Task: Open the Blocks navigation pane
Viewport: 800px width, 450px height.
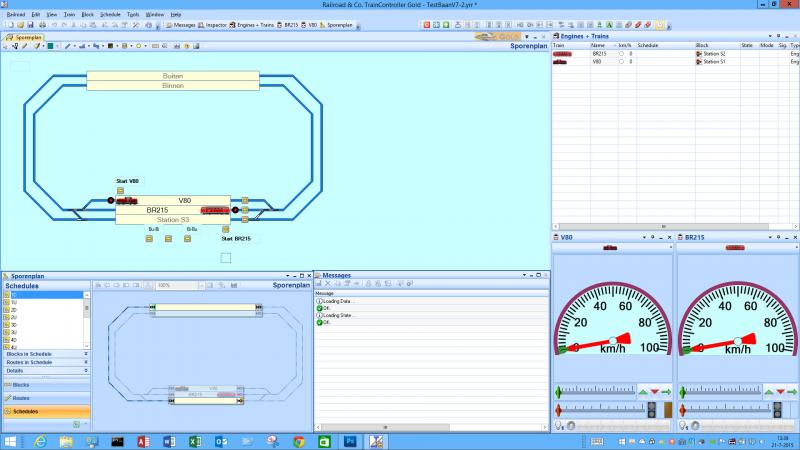Action: (x=46, y=385)
